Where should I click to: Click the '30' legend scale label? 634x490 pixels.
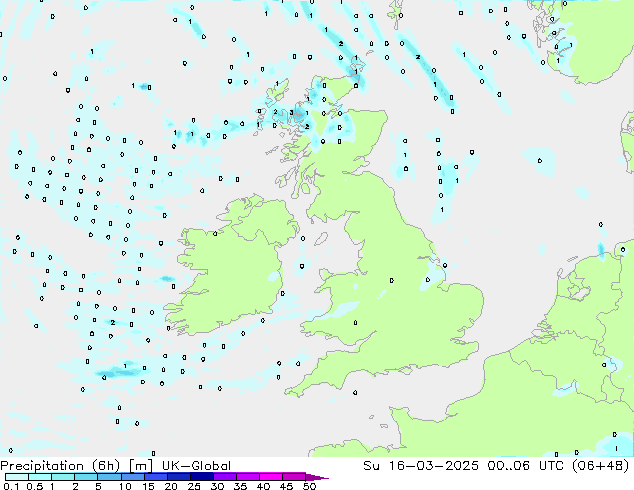[217, 486]
